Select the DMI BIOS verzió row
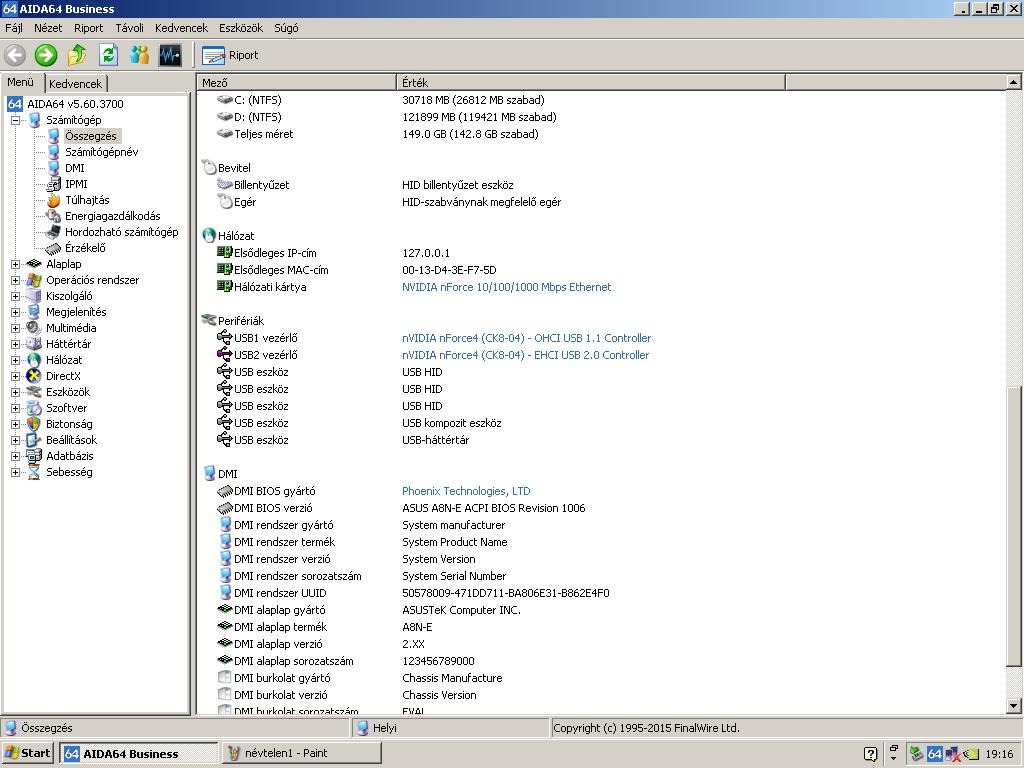The width and height of the screenshot is (1024, 768). pyautogui.click(x=601, y=508)
